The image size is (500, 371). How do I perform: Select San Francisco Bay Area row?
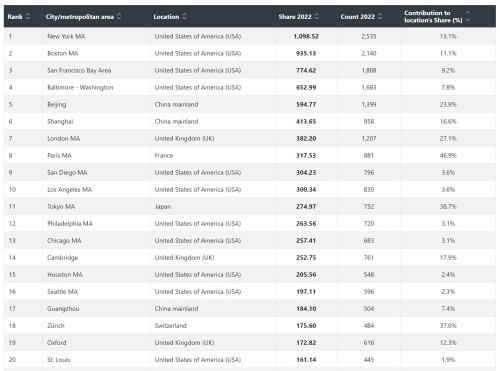(x=250, y=70)
